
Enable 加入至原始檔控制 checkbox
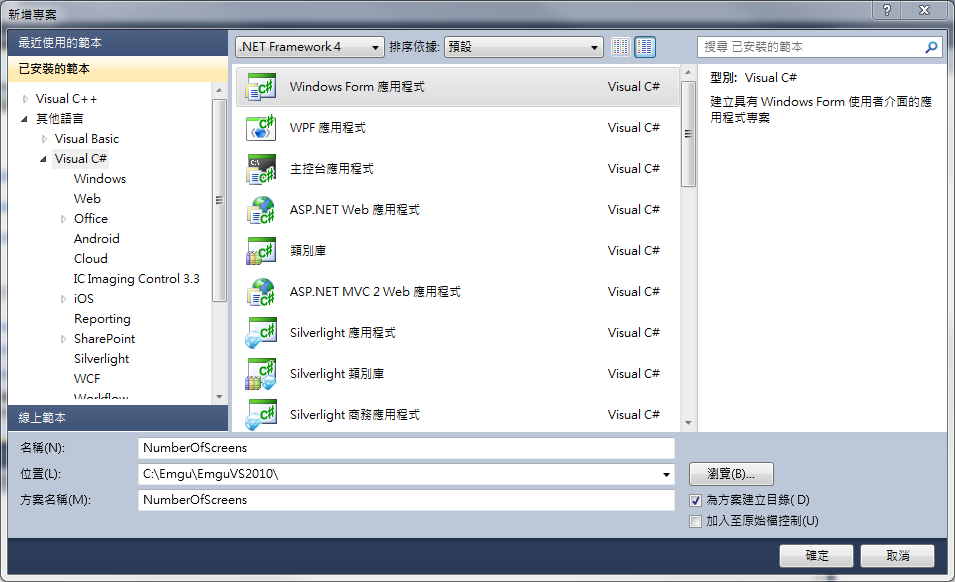pyautogui.click(x=696, y=521)
